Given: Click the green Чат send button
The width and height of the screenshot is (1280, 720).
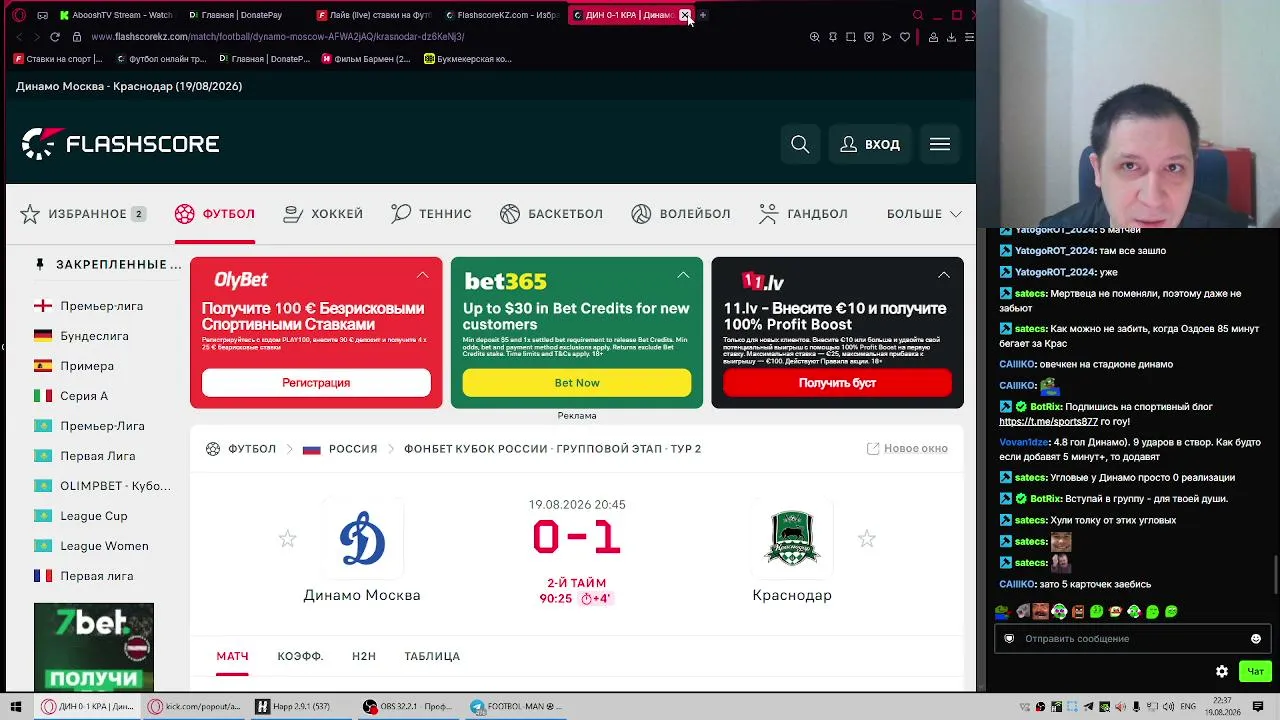Looking at the screenshot, I should 1255,671.
